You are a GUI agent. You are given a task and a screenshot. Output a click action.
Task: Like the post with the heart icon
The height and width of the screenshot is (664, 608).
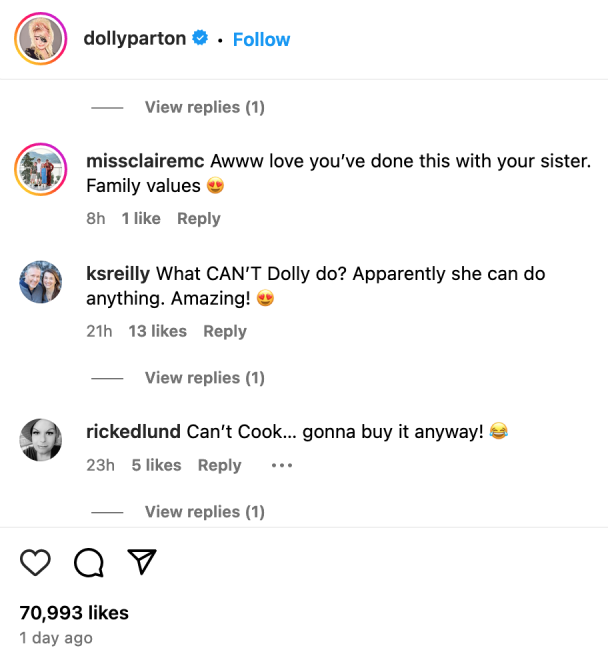36,563
